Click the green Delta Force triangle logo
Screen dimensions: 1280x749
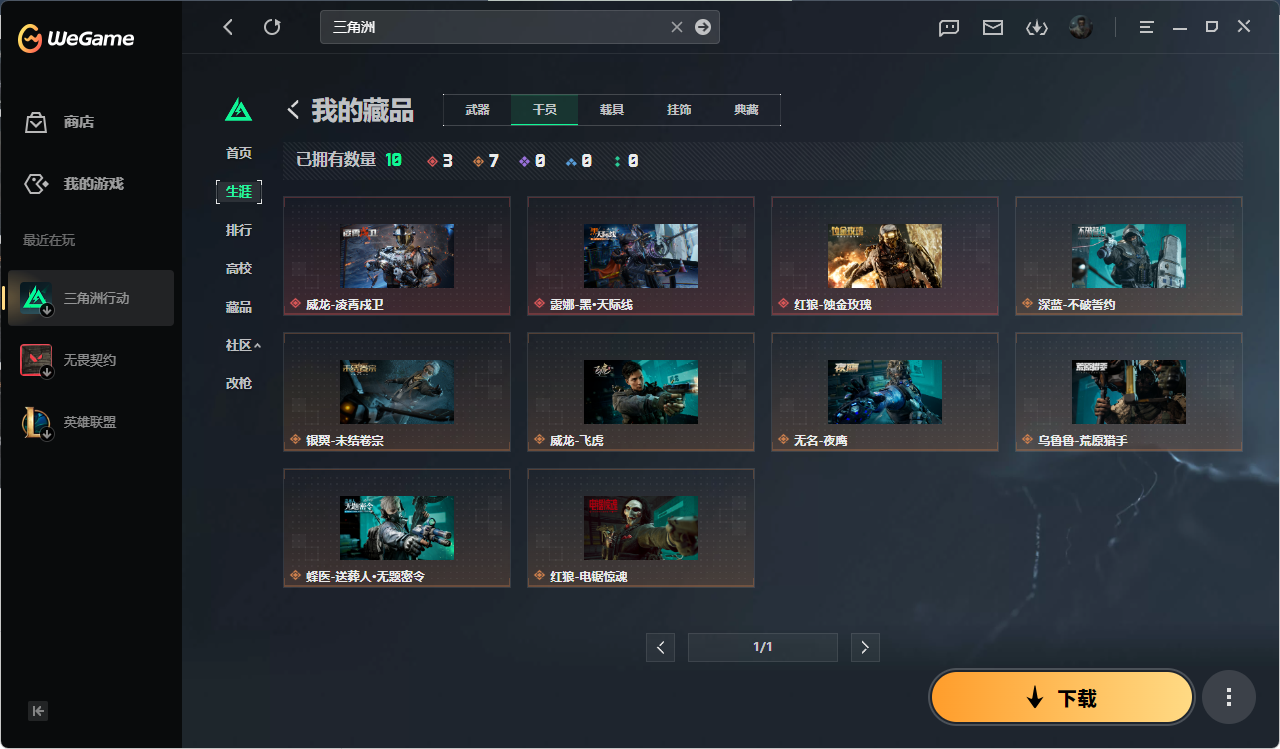point(238,109)
